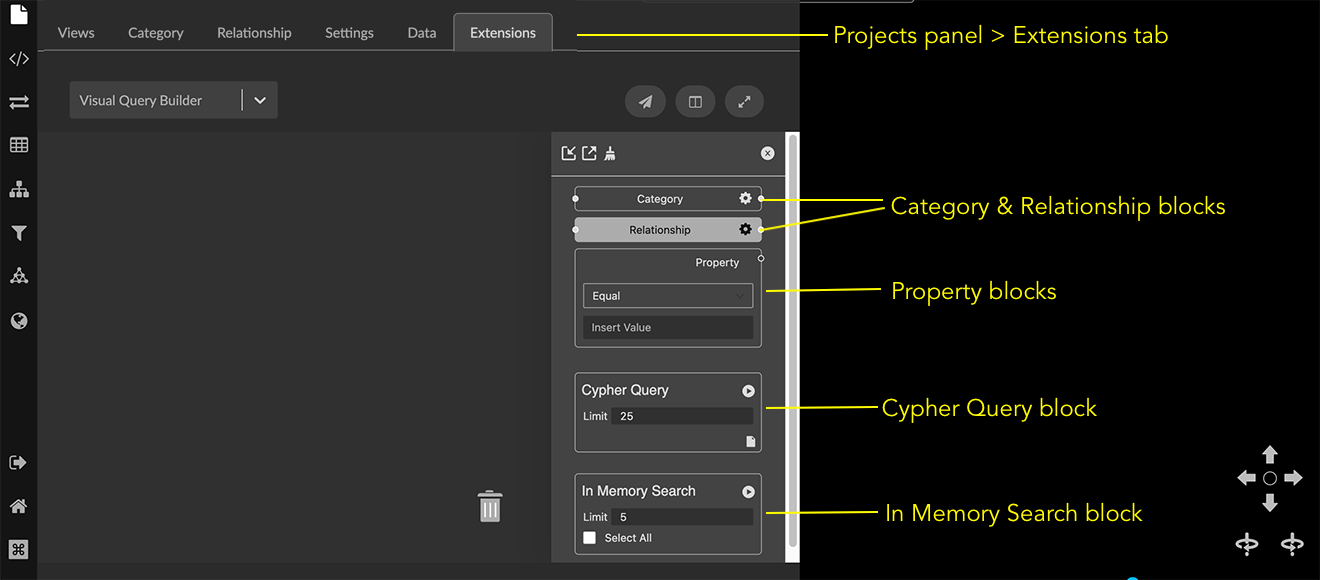This screenshot has height=580, width=1320.
Task: Click the code editor icon in left sidebar
Action: tap(18, 59)
